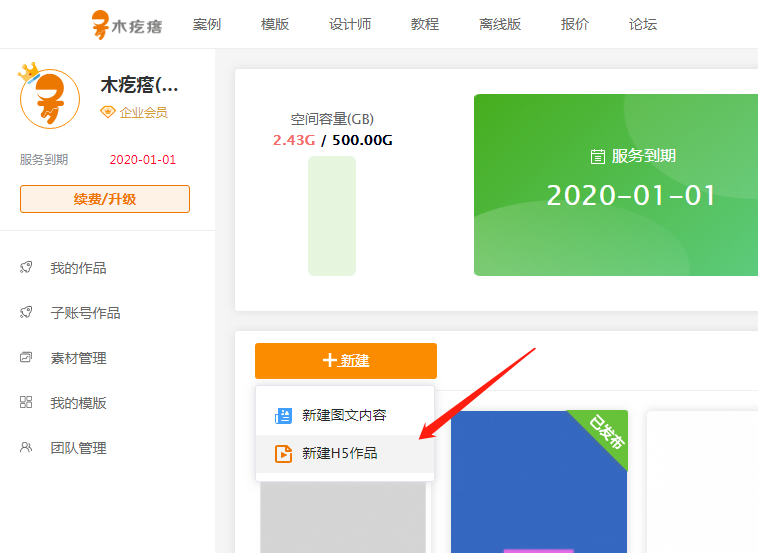Click the grid icon beside 我的模版

tap(26, 402)
